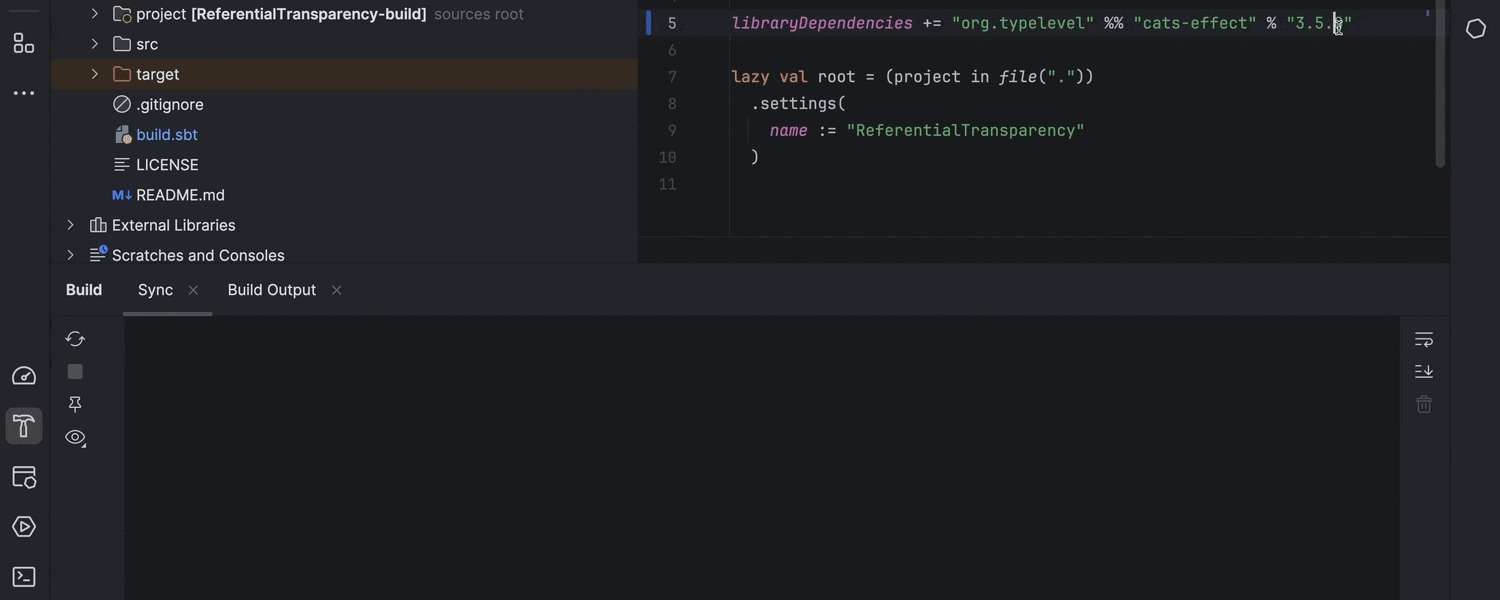
Task: Expand the target folder
Action: [x=95, y=74]
